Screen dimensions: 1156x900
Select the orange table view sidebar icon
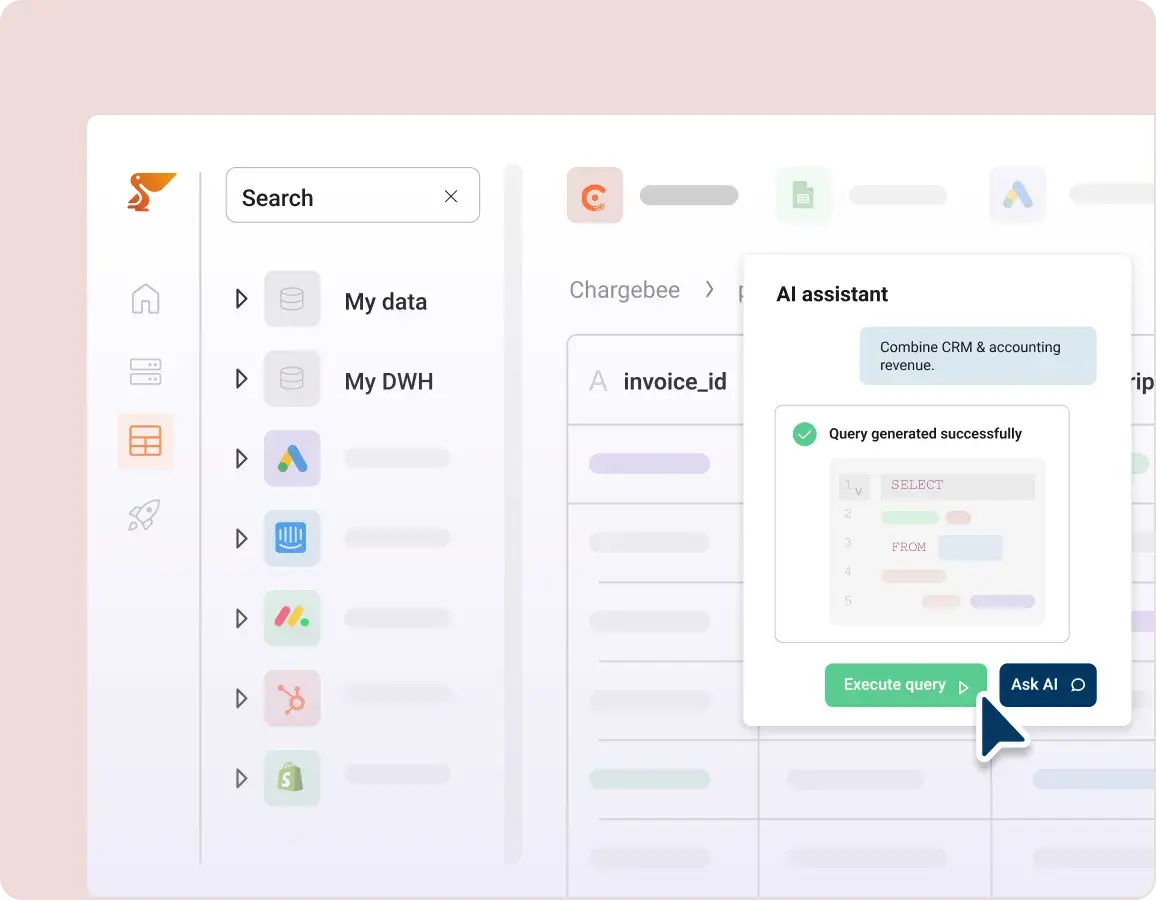[145, 441]
